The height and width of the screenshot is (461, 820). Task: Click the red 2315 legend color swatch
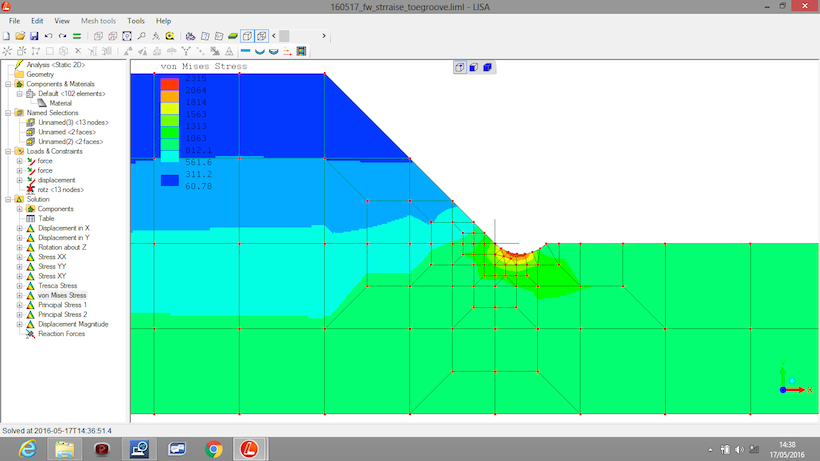click(170, 78)
